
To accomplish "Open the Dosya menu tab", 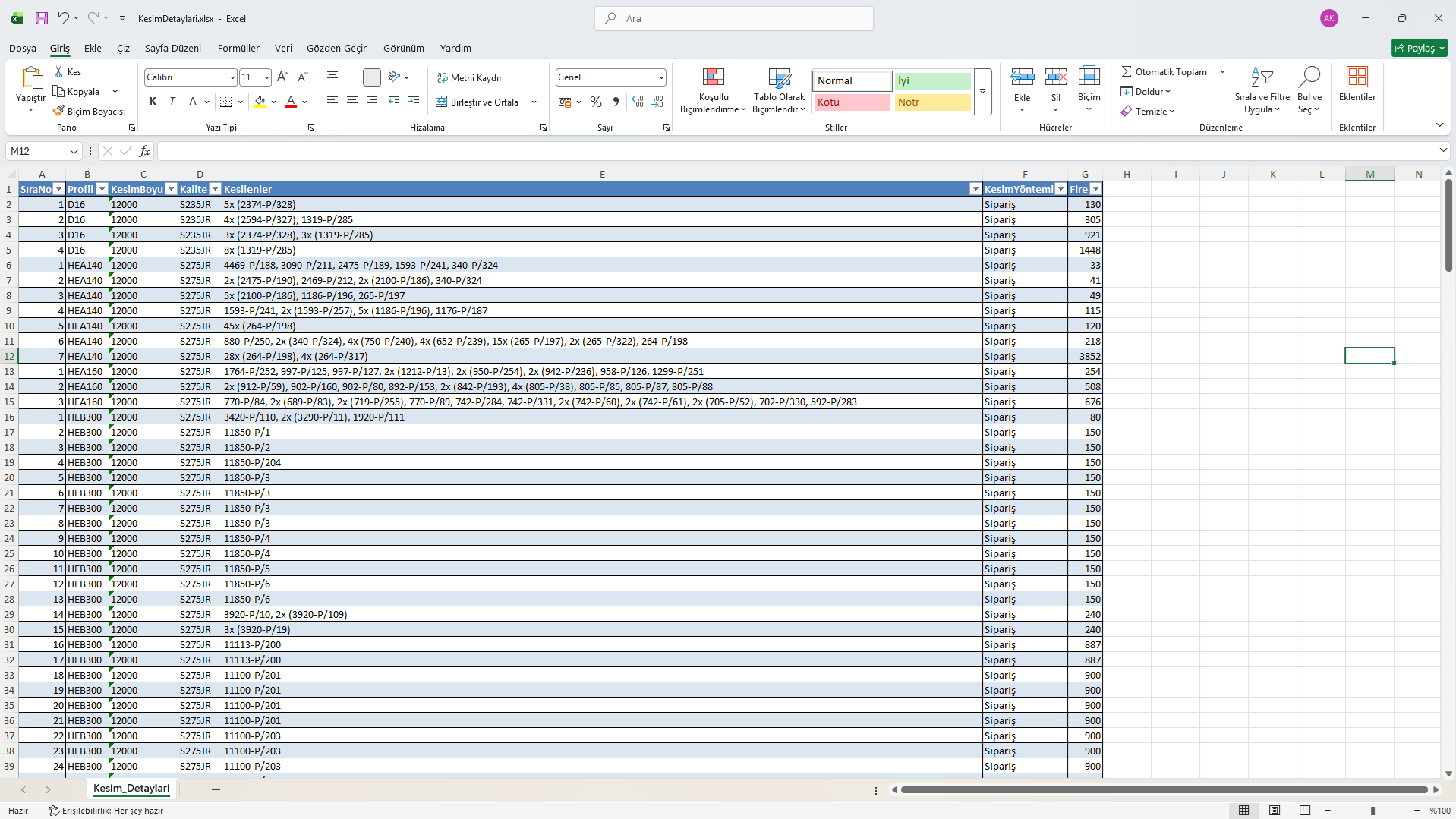I will 23,48.
